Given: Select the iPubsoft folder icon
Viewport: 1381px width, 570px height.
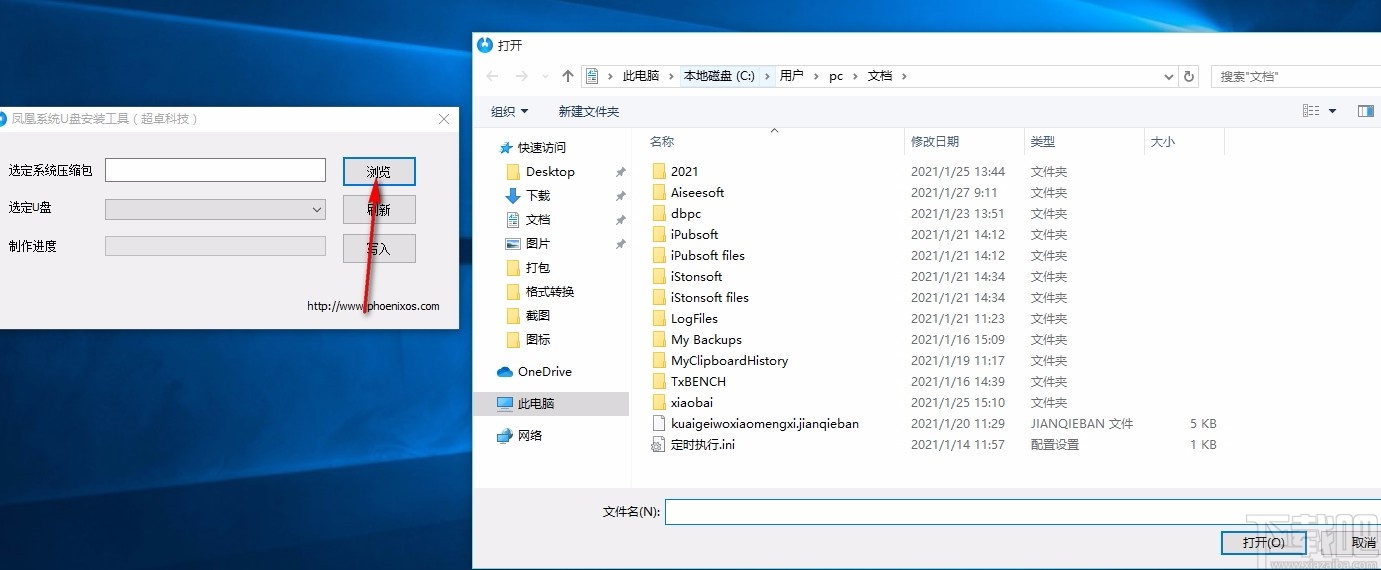Looking at the screenshot, I should (658, 235).
